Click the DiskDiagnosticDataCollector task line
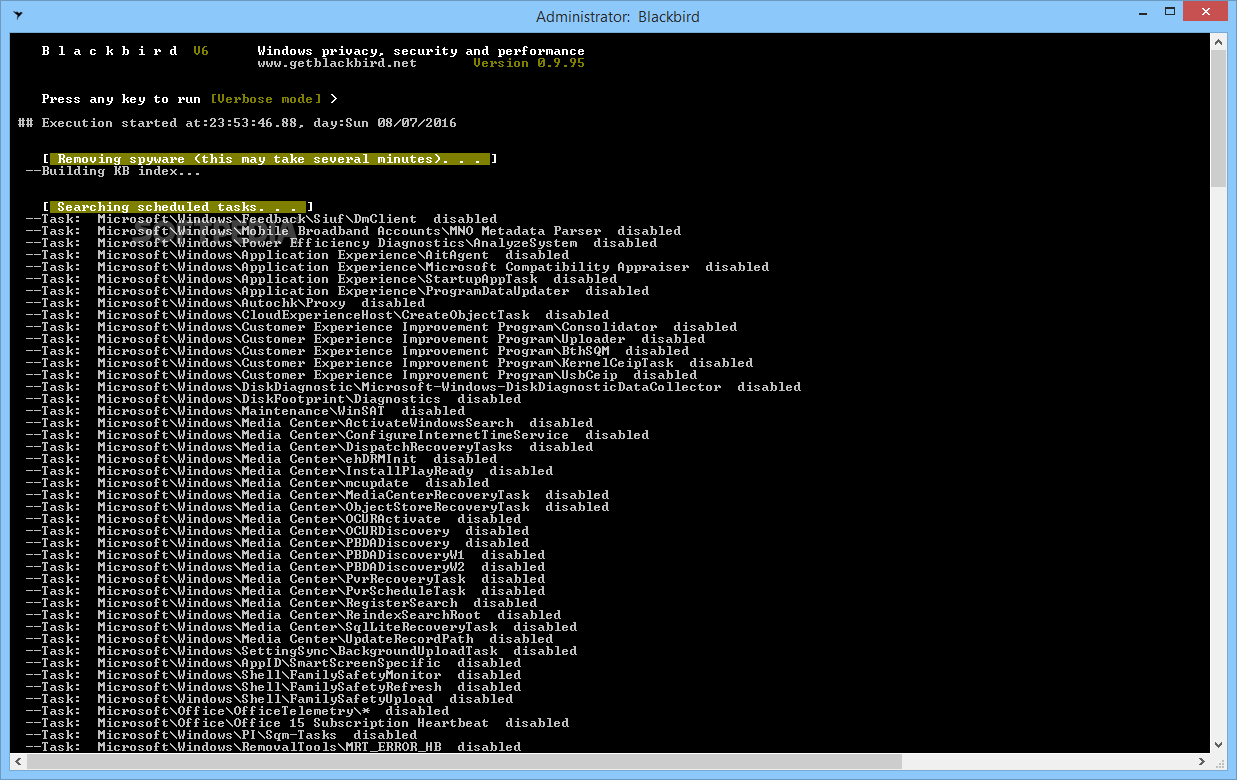Screen dimensions: 1237x780 click(x=413, y=387)
